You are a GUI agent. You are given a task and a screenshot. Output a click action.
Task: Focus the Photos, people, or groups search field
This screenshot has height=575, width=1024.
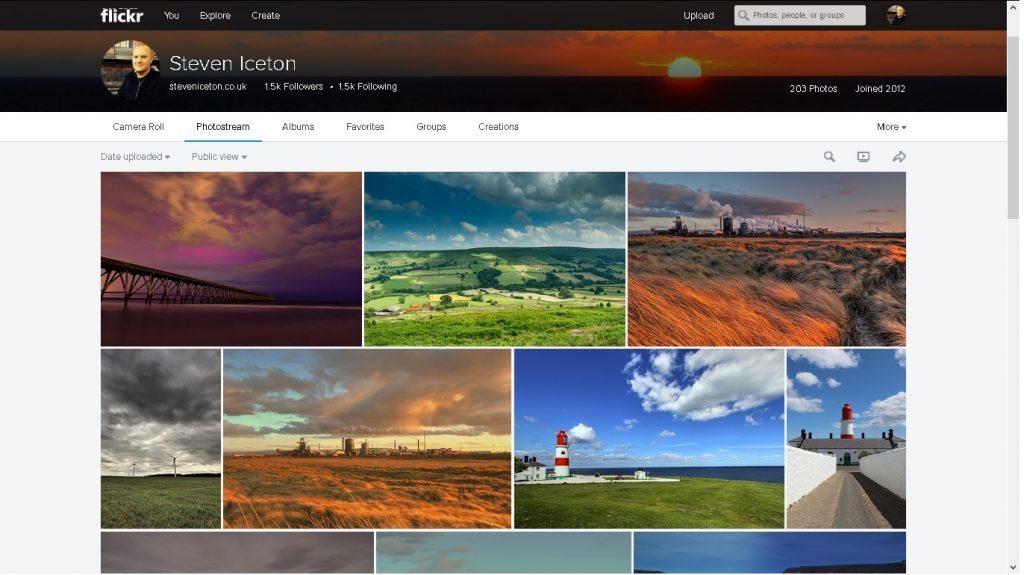799,15
